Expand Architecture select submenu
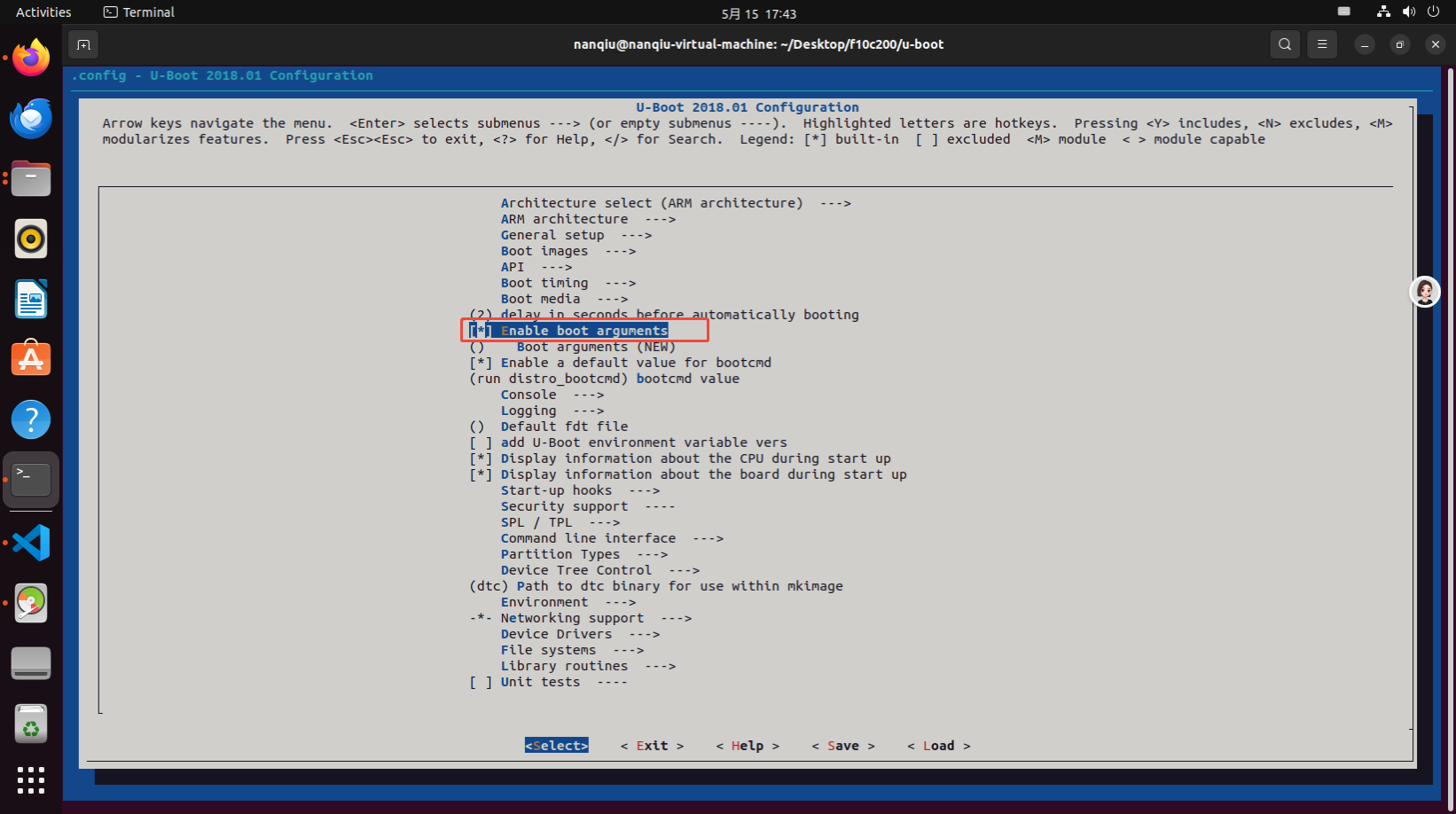This screenshot has height=814, width=1456. pyautogui.click(x=676, y=203)
